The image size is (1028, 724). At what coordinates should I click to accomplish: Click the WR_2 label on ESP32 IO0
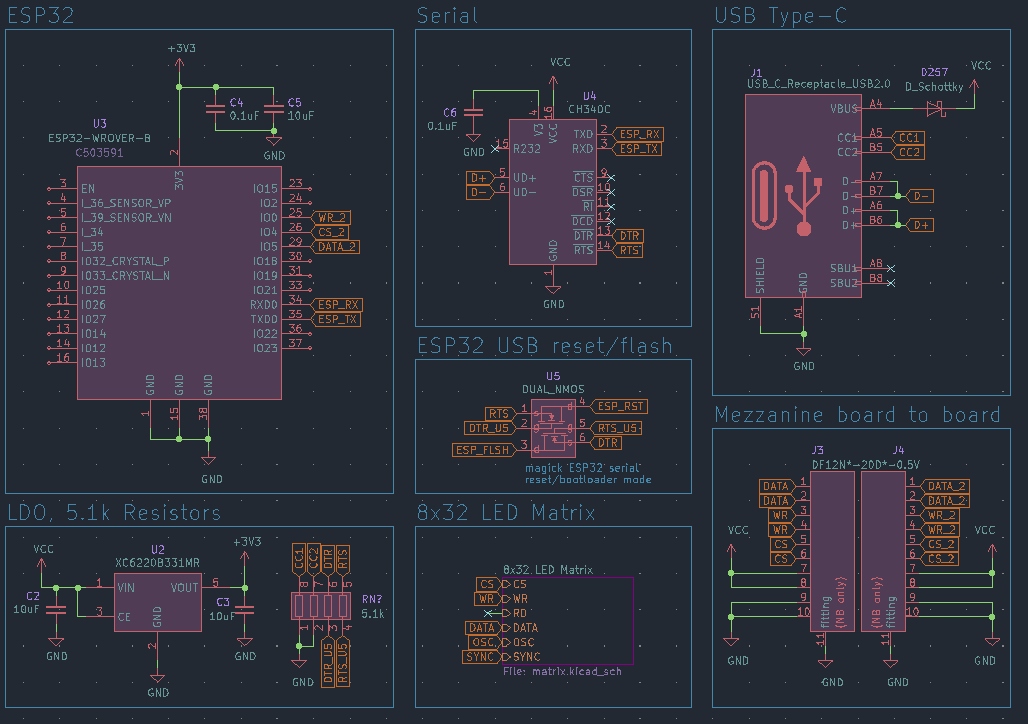tap(331, 218)
